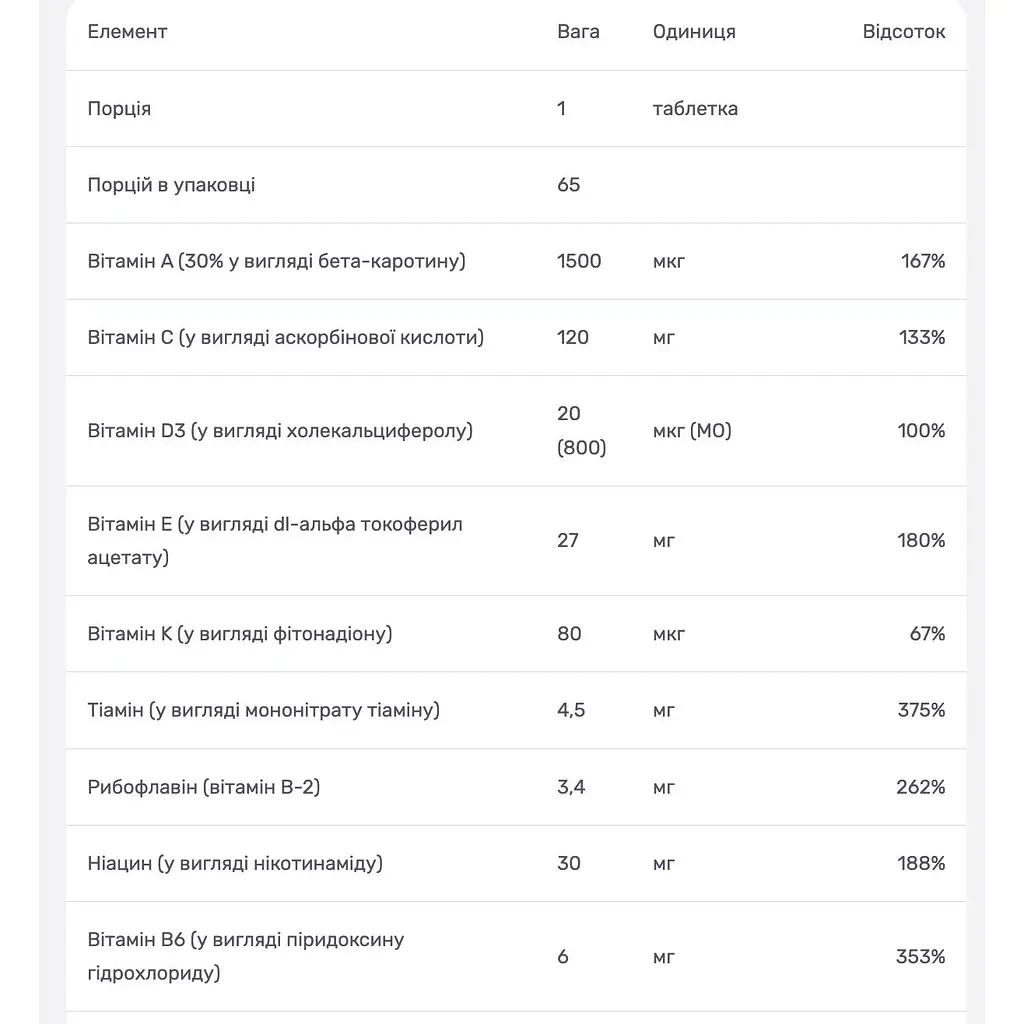This screenshot has height=1024, width=1024.
Task: Select the Порція row label
Action: [119, 108]
